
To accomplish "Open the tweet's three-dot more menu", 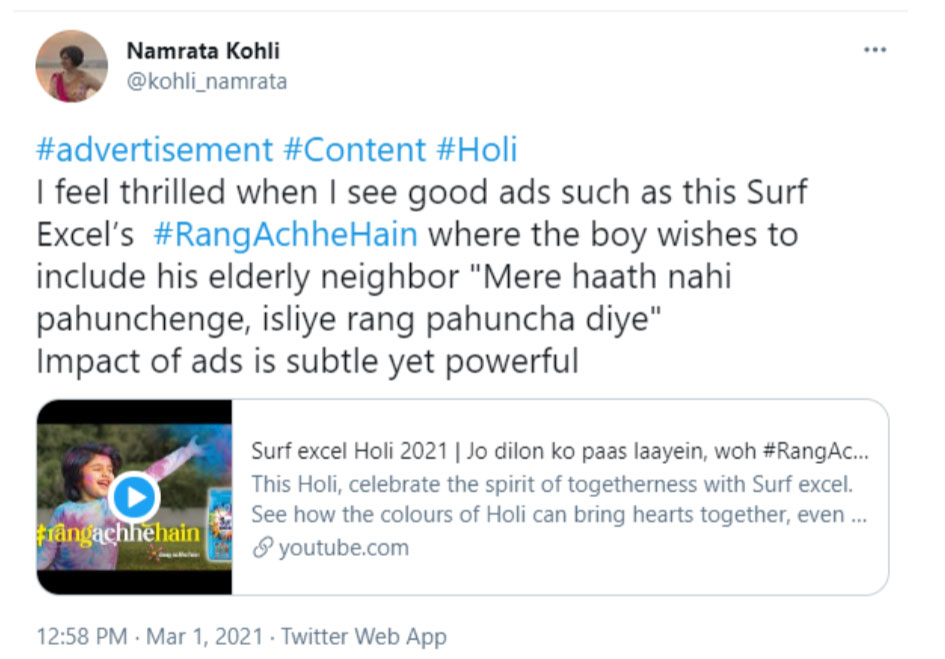I will (875, 50).
